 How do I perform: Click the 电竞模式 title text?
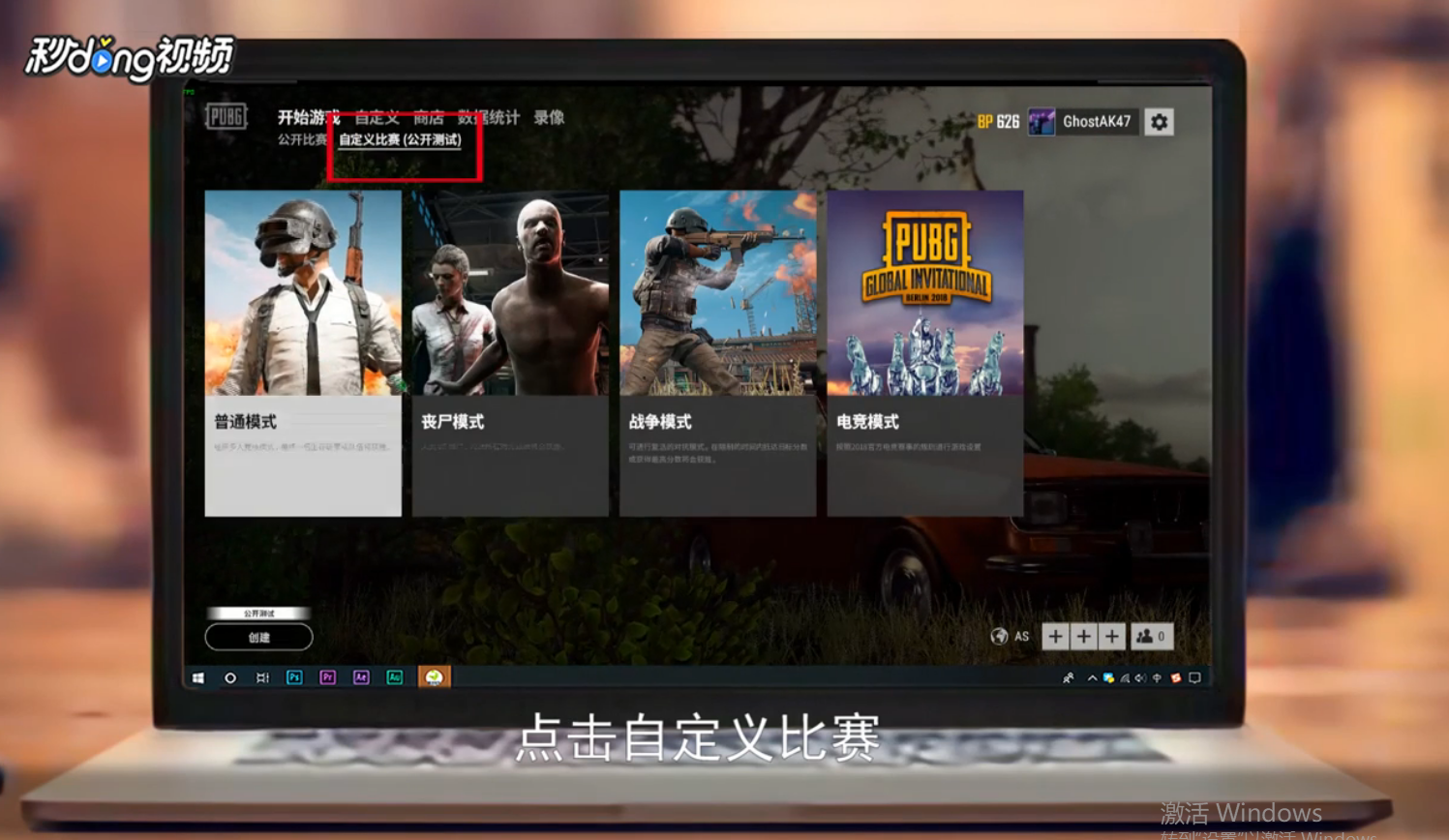click(x=867, y=422)
